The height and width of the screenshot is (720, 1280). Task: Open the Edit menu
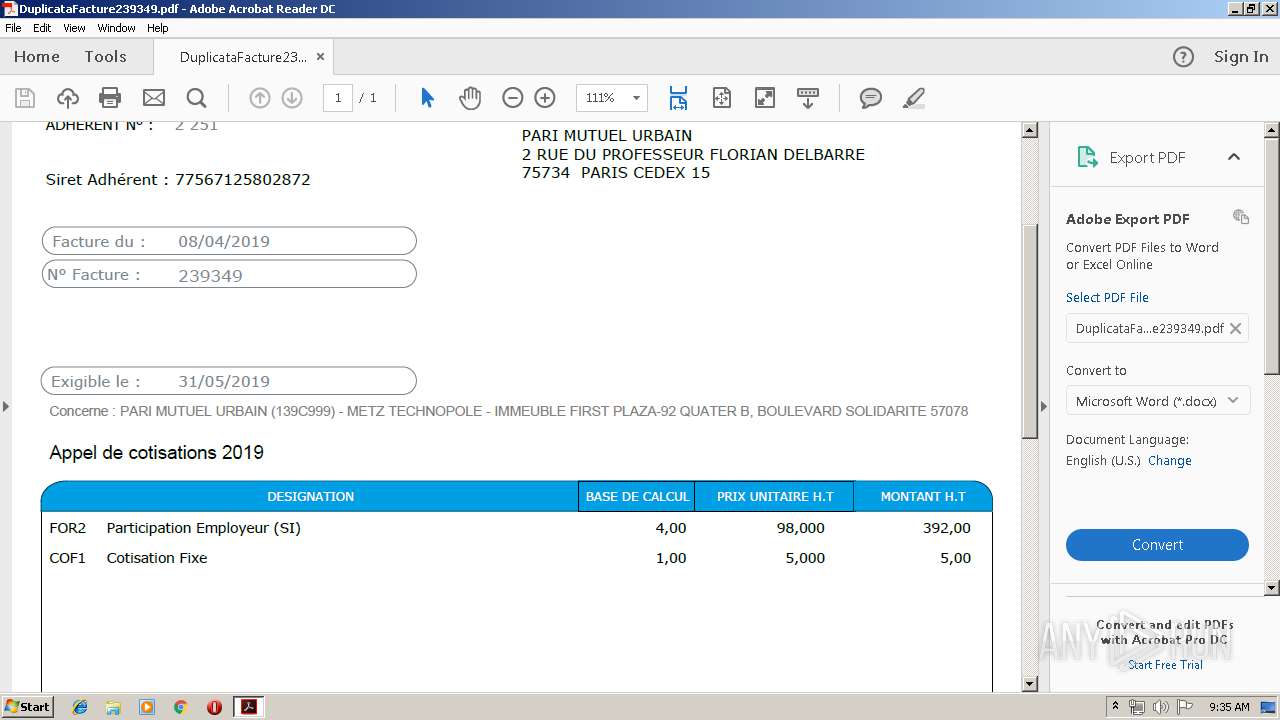click(42, 28)
